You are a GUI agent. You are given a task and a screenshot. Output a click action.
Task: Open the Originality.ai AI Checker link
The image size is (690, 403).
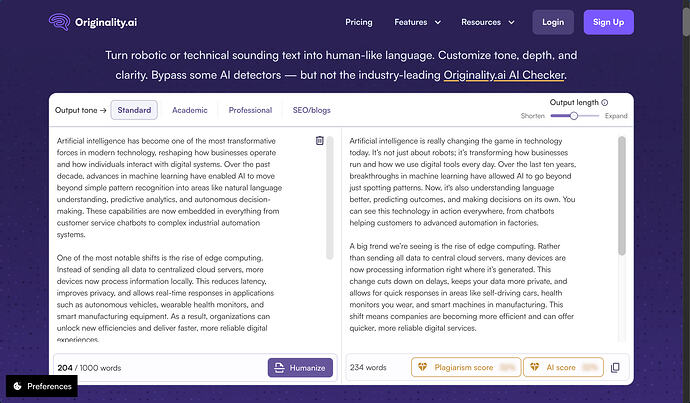504,75
